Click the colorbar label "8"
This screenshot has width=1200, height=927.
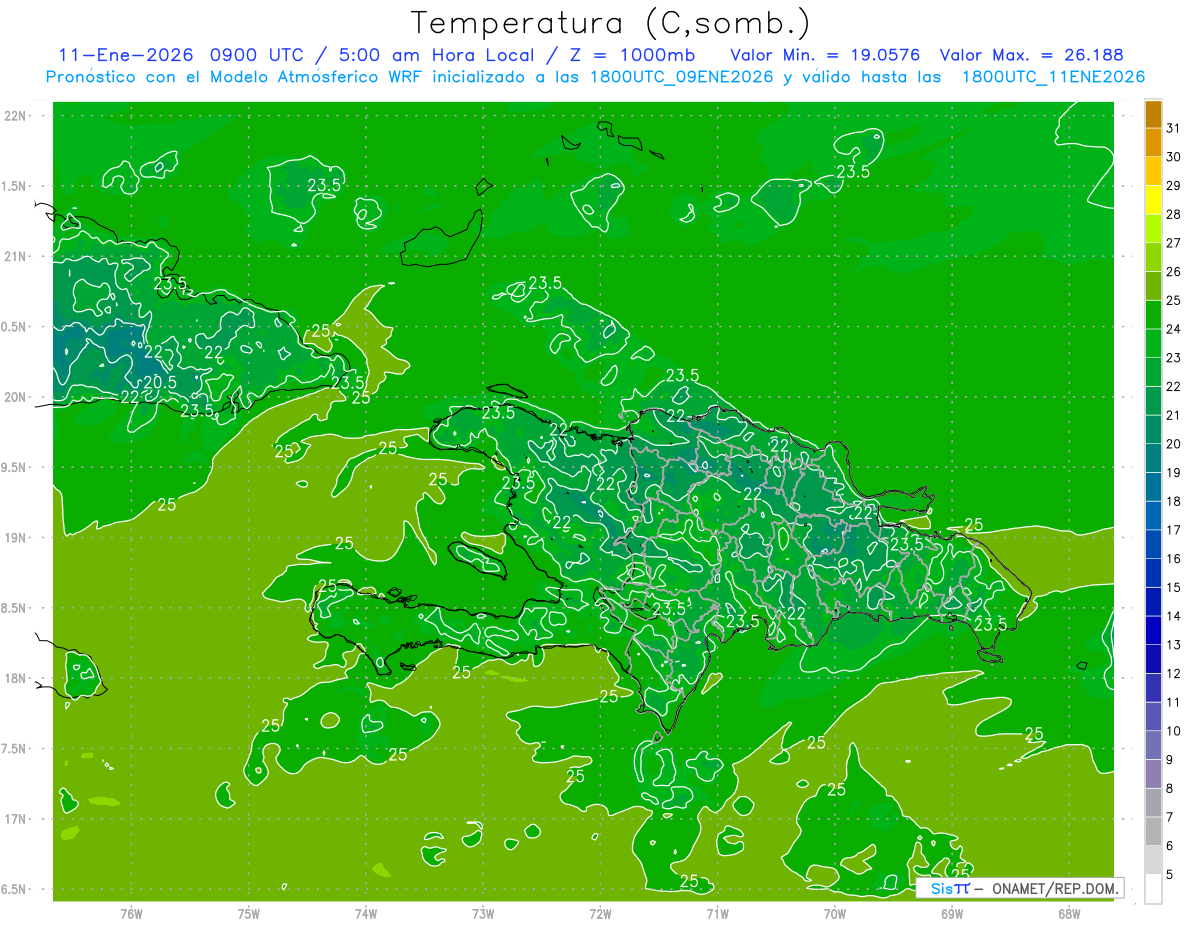pyautogui.click(x=1171, y=788)
